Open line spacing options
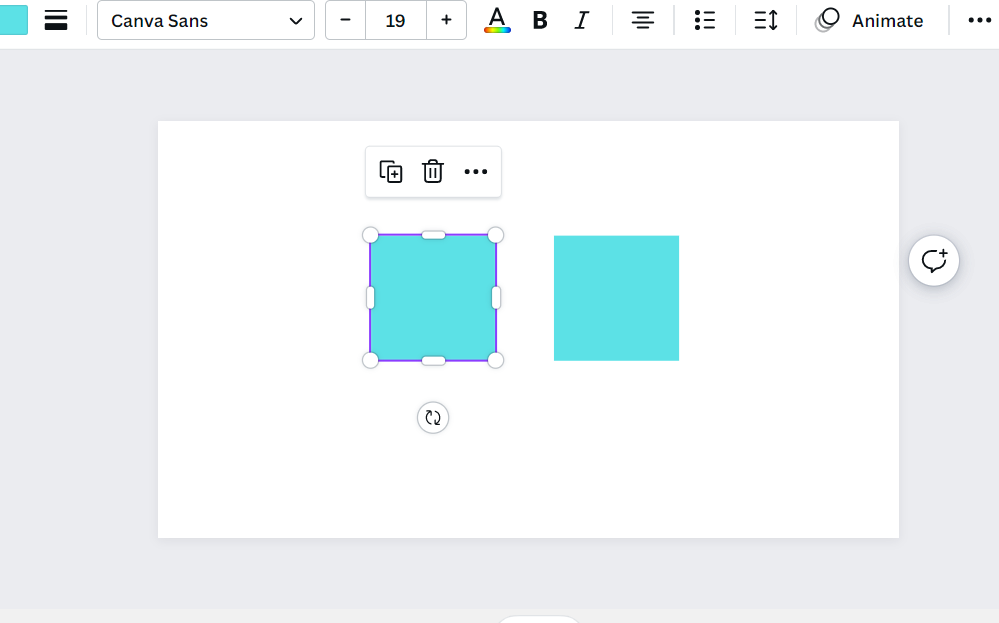 tap(766, 21)
